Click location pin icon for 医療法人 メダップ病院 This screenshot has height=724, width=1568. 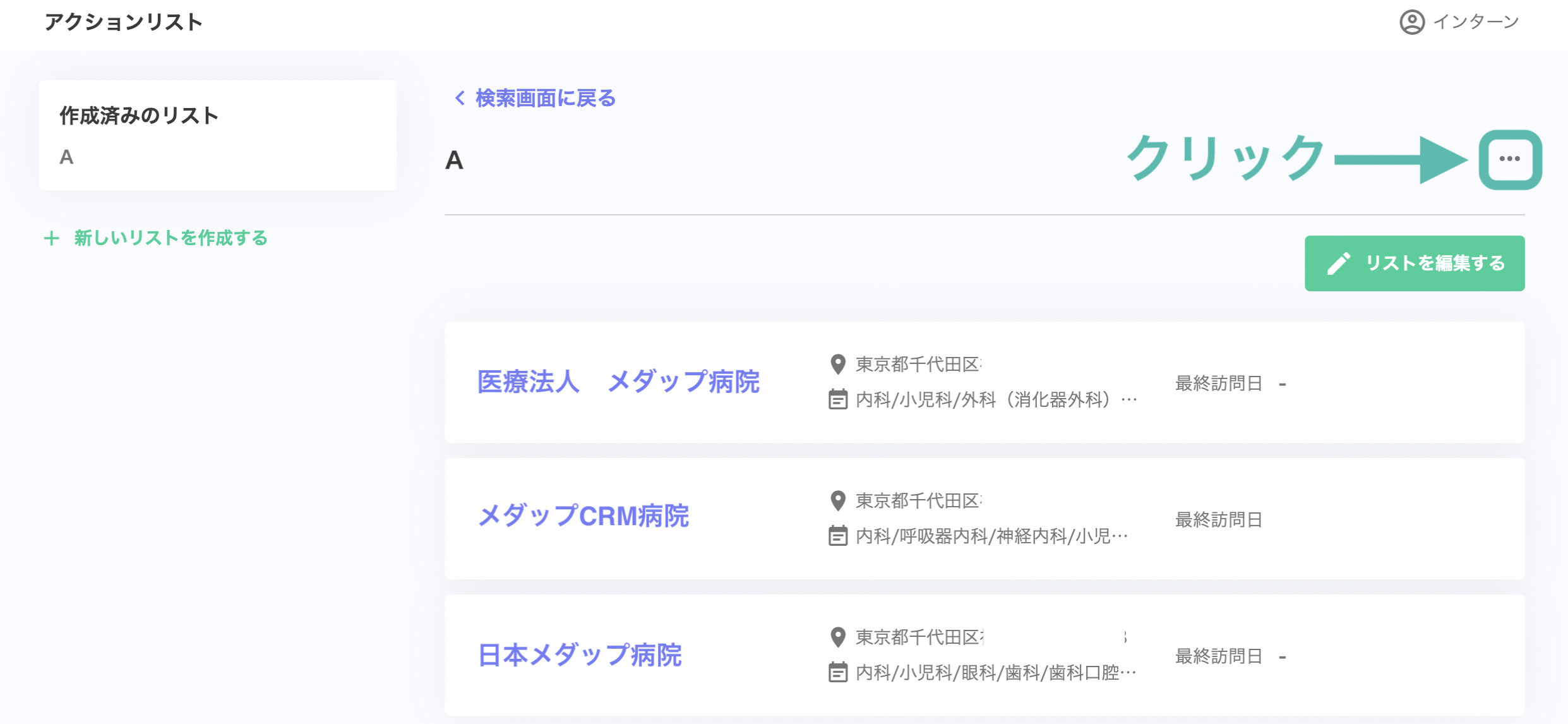click(837, 365)
